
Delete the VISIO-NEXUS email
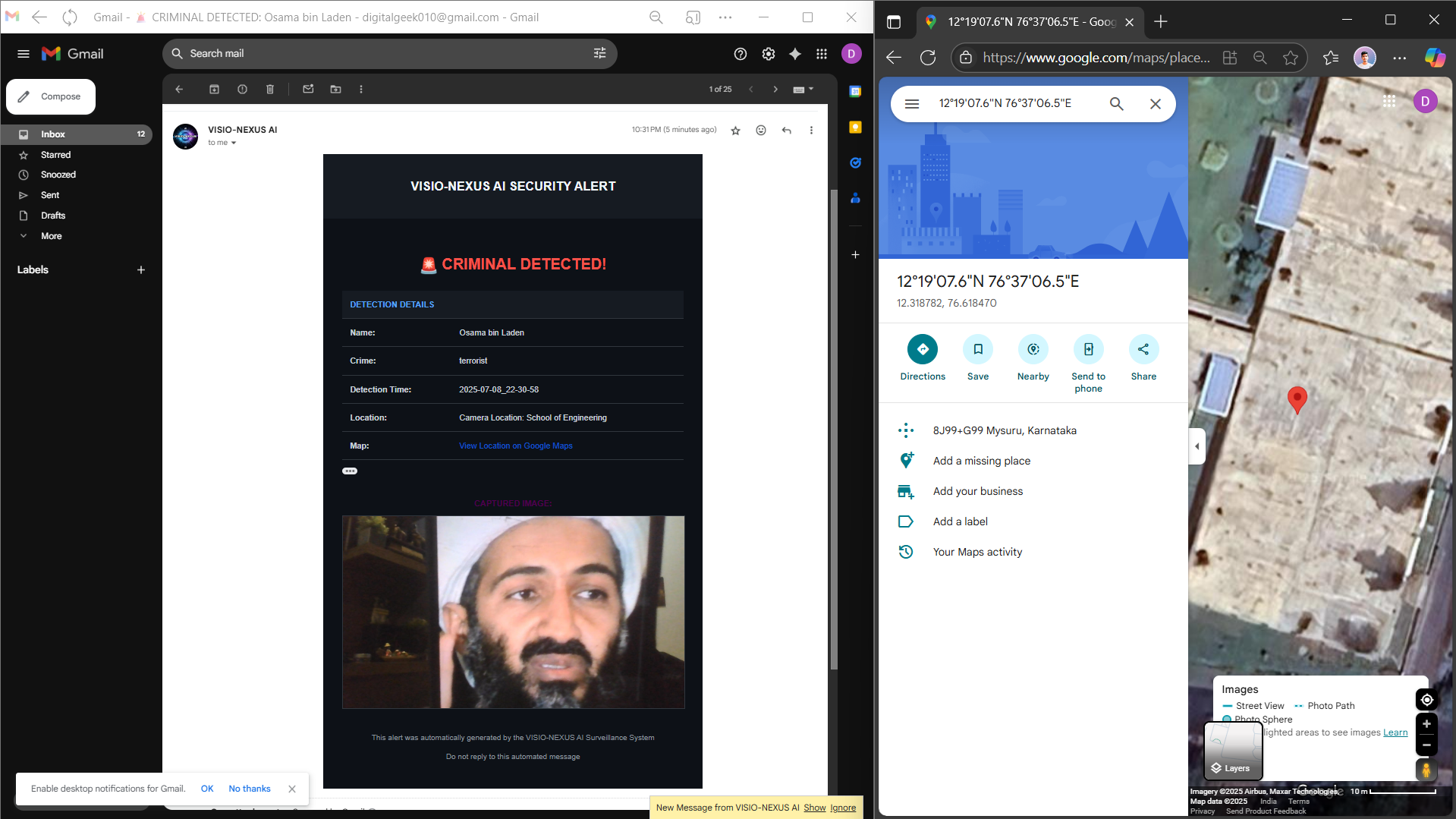(x=270, y=90)
